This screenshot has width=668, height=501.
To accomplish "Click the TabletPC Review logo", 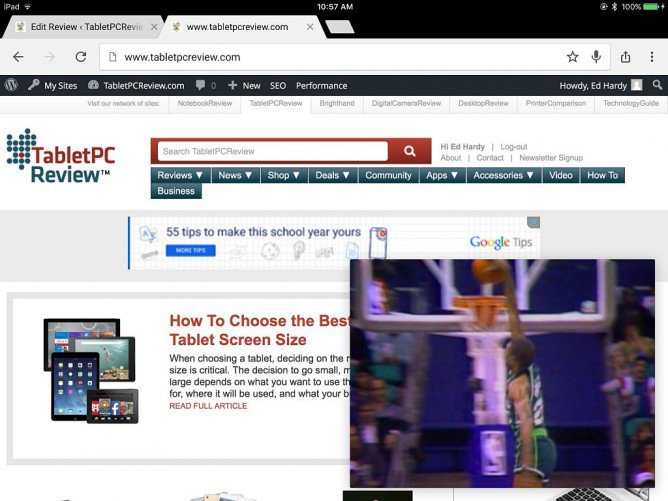I will [61, 156].
